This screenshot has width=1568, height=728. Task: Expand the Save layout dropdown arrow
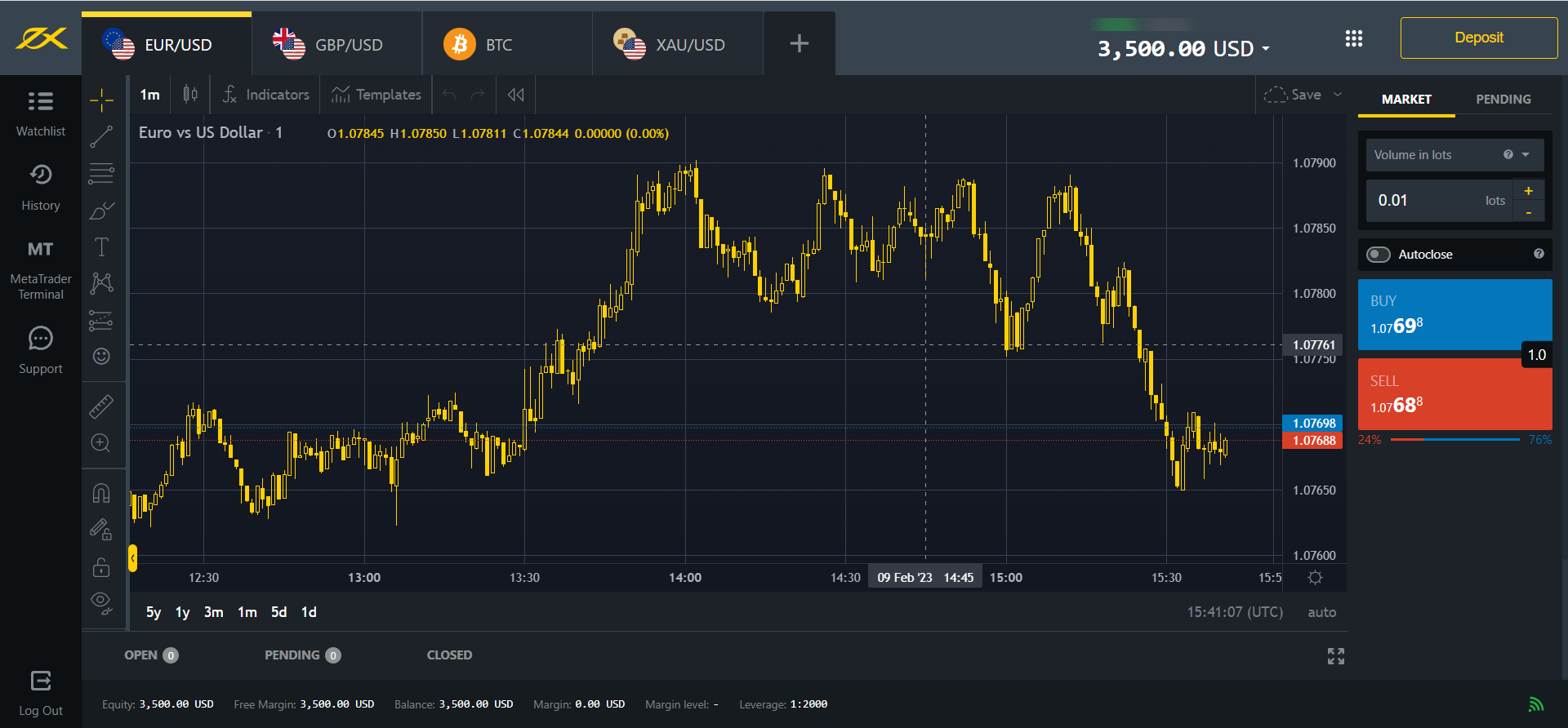pos(1338,95)
